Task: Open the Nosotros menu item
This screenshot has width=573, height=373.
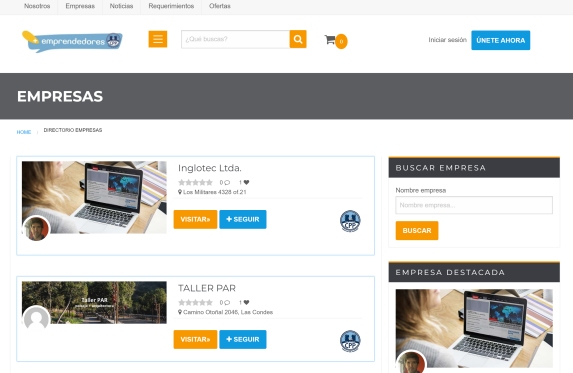Action: 37,6
